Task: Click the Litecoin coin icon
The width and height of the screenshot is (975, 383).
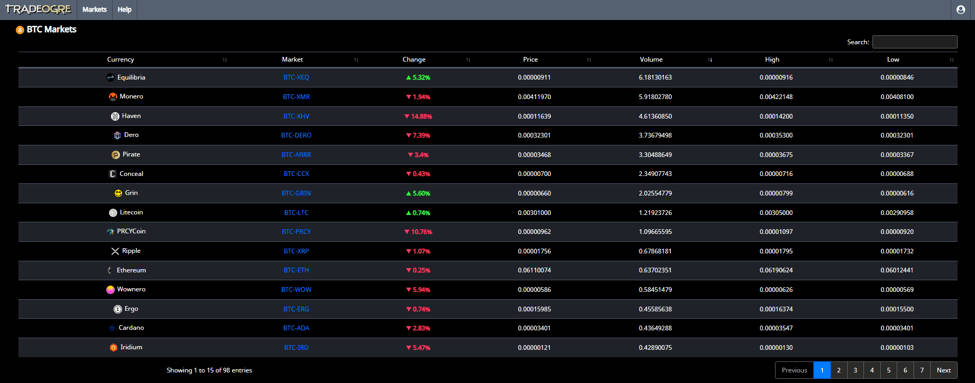Action: tap(113, 213)
